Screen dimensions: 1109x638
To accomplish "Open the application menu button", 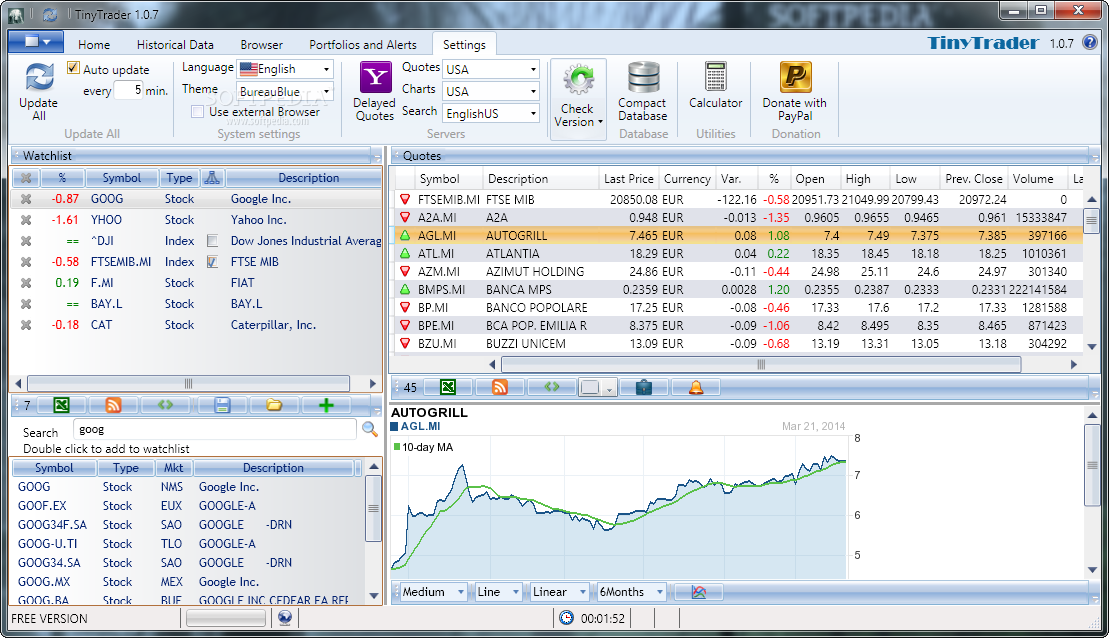I will pyautogui.click(x=36, y=42).
